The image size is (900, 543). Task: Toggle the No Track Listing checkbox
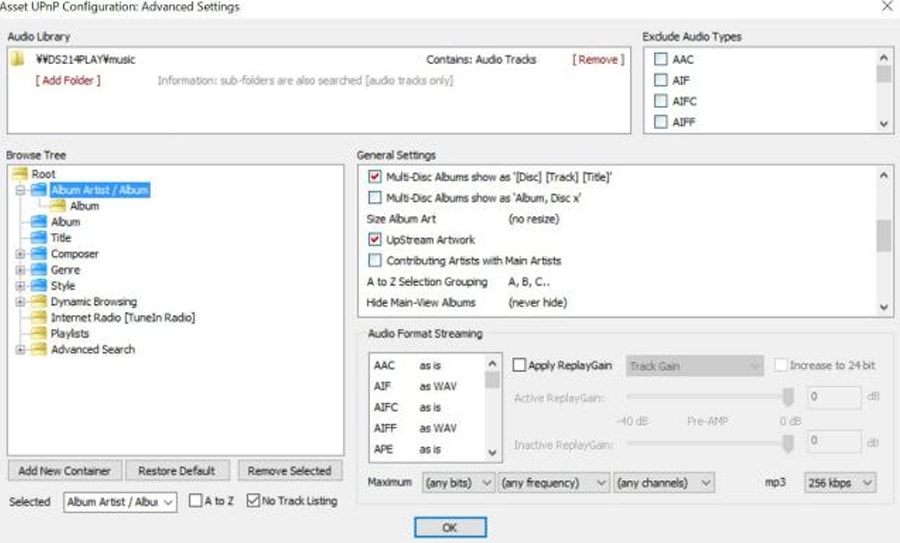point(254,501)
